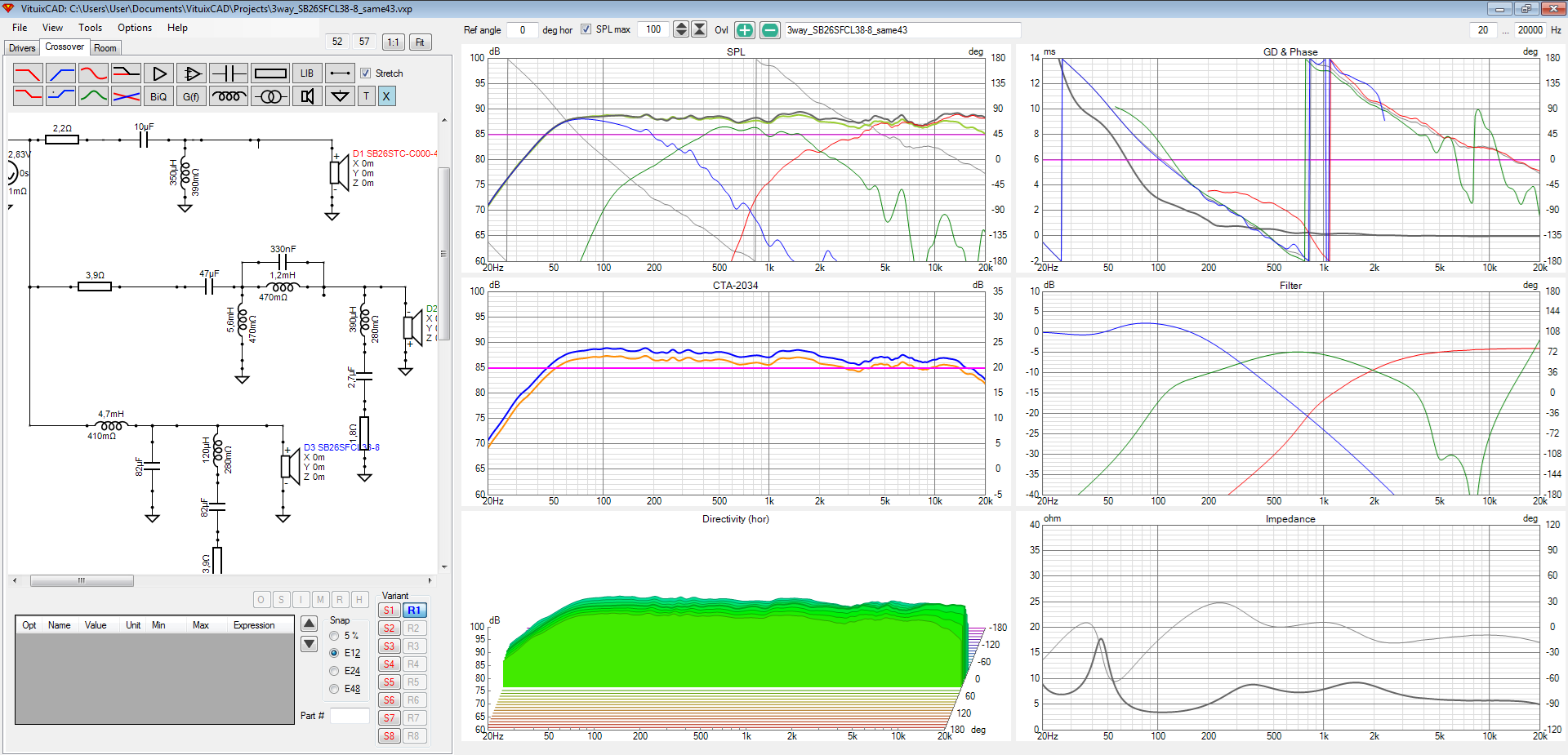Click the green minus remove overlay button
Viewport: 1568px width, 755px height.
(770, 30)
